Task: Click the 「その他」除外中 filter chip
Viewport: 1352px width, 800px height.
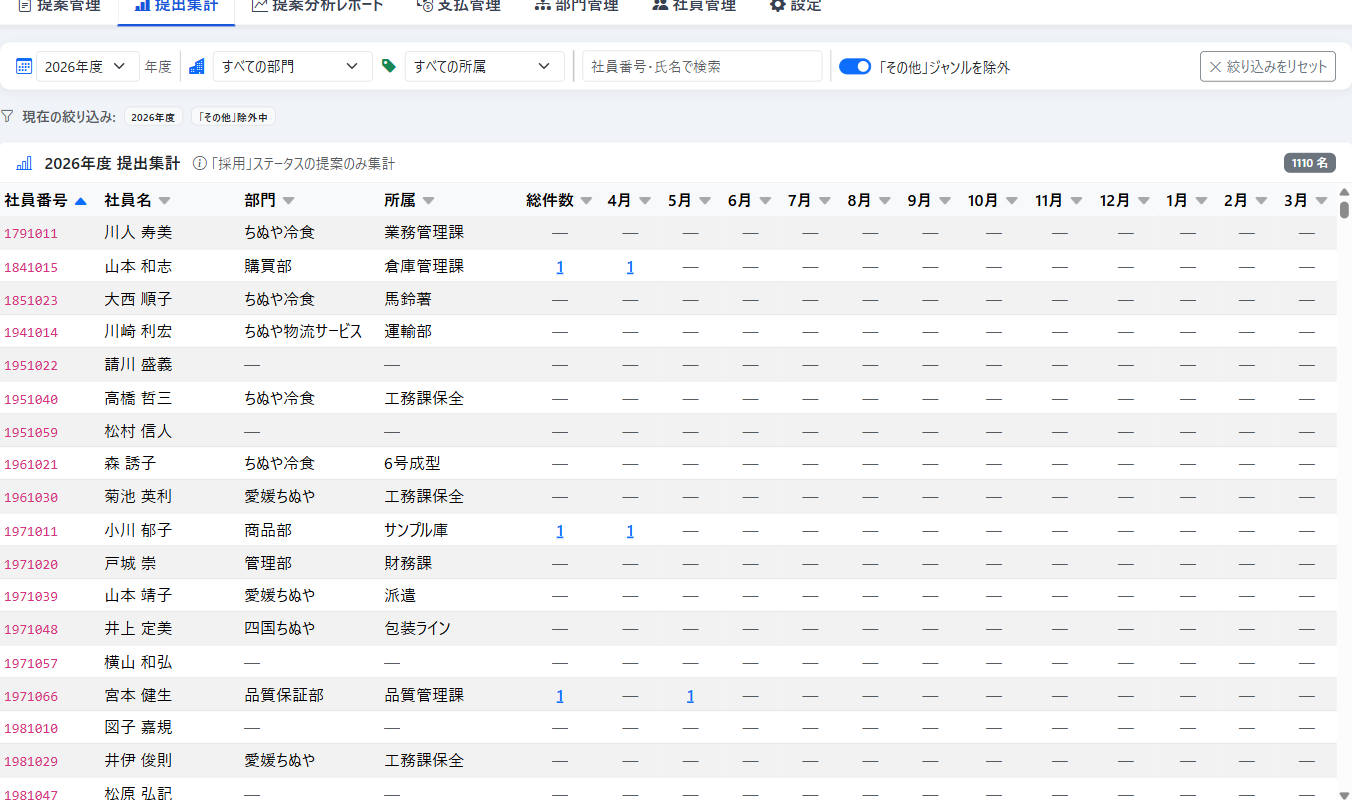Action: click(233, 117)
